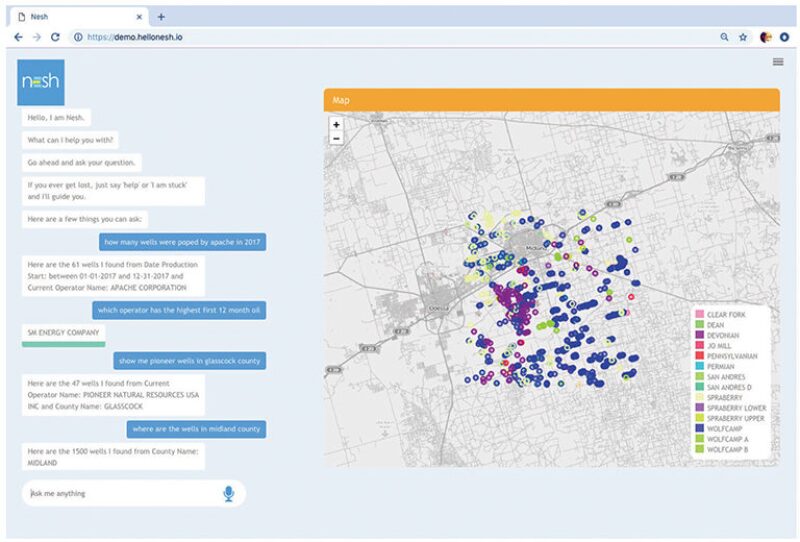Viewport: 800px width, 542px height.
Task: Bookmark this page with the star icon
Action: (x=743, y=37)
